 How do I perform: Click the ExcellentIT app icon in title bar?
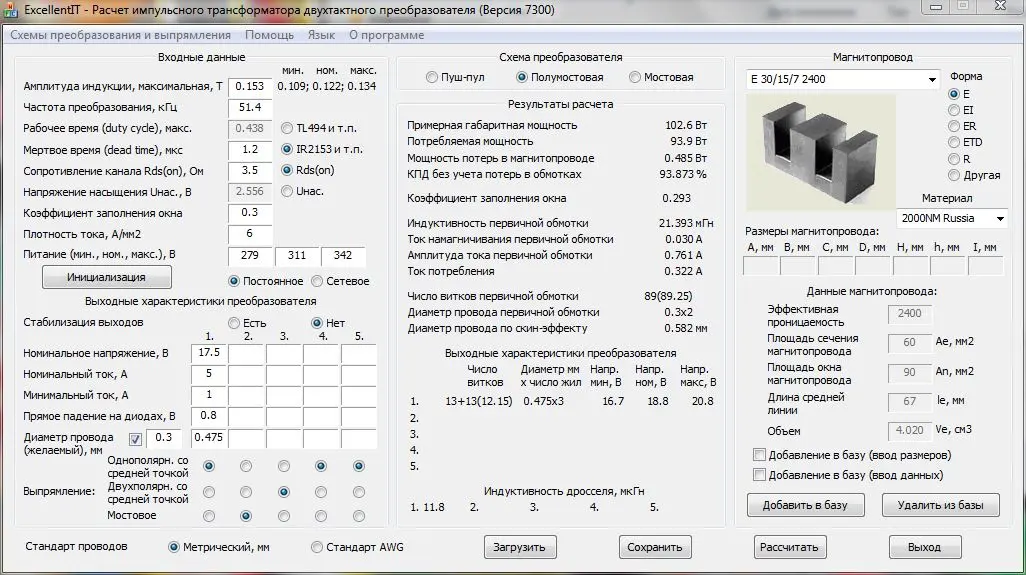point(10,10)
